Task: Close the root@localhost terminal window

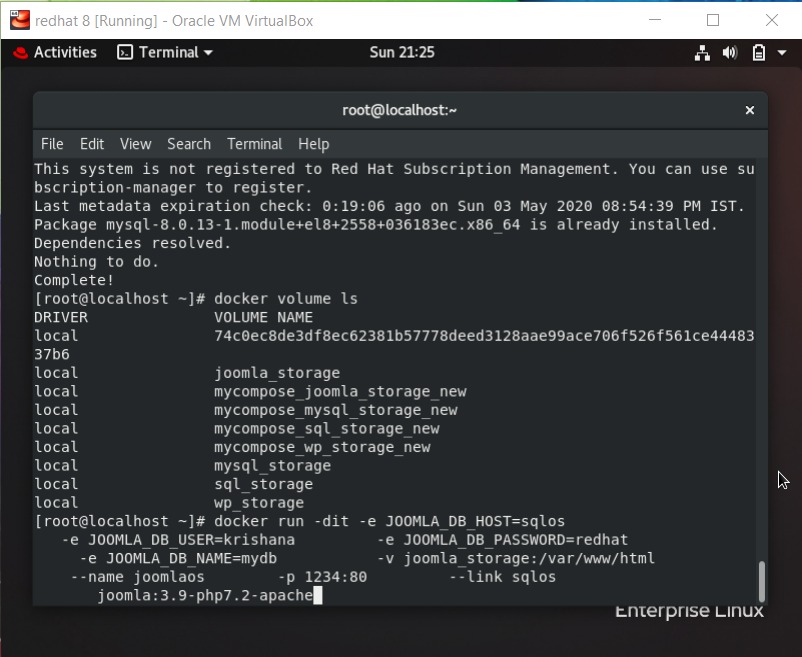Action: [x=750, y=110]
